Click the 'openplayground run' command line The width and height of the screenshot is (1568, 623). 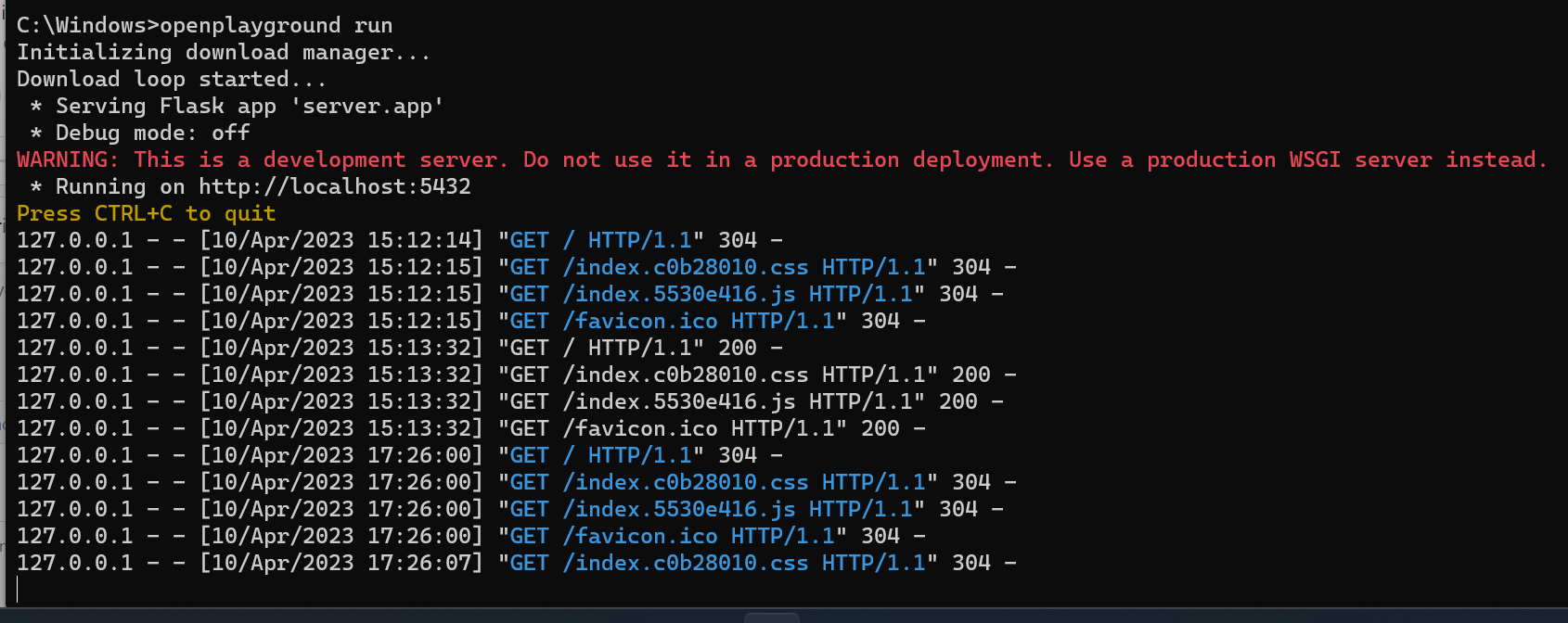coord(204,25)
